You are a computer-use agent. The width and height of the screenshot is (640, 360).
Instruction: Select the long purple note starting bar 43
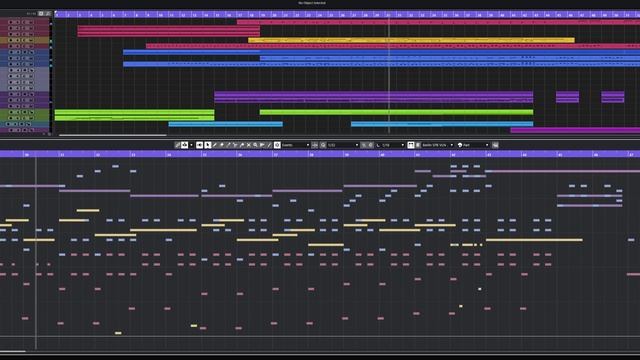pyautogui.click(x=562, y=171)
